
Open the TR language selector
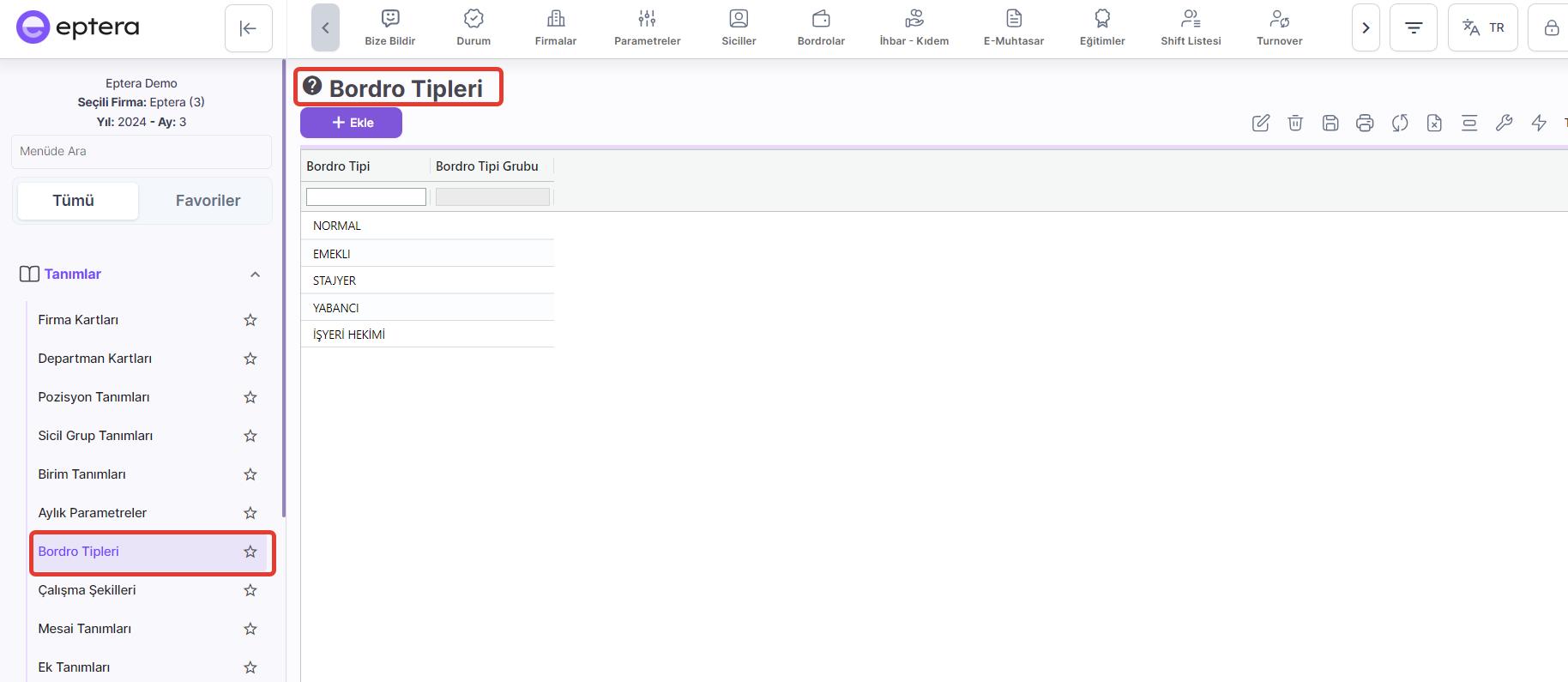tap(1482, 27)
